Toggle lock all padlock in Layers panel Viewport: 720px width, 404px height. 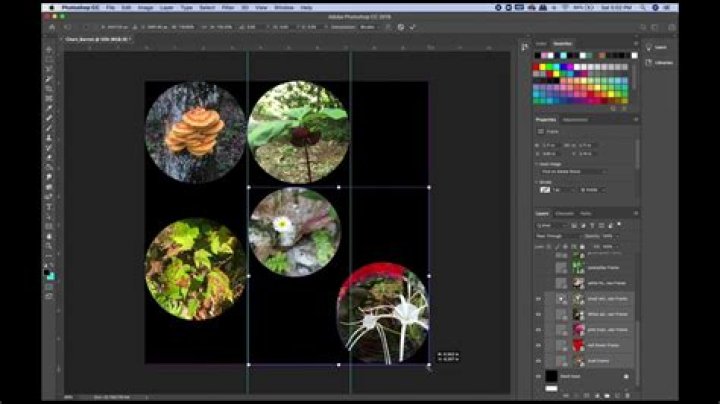[x=582, y=247]
